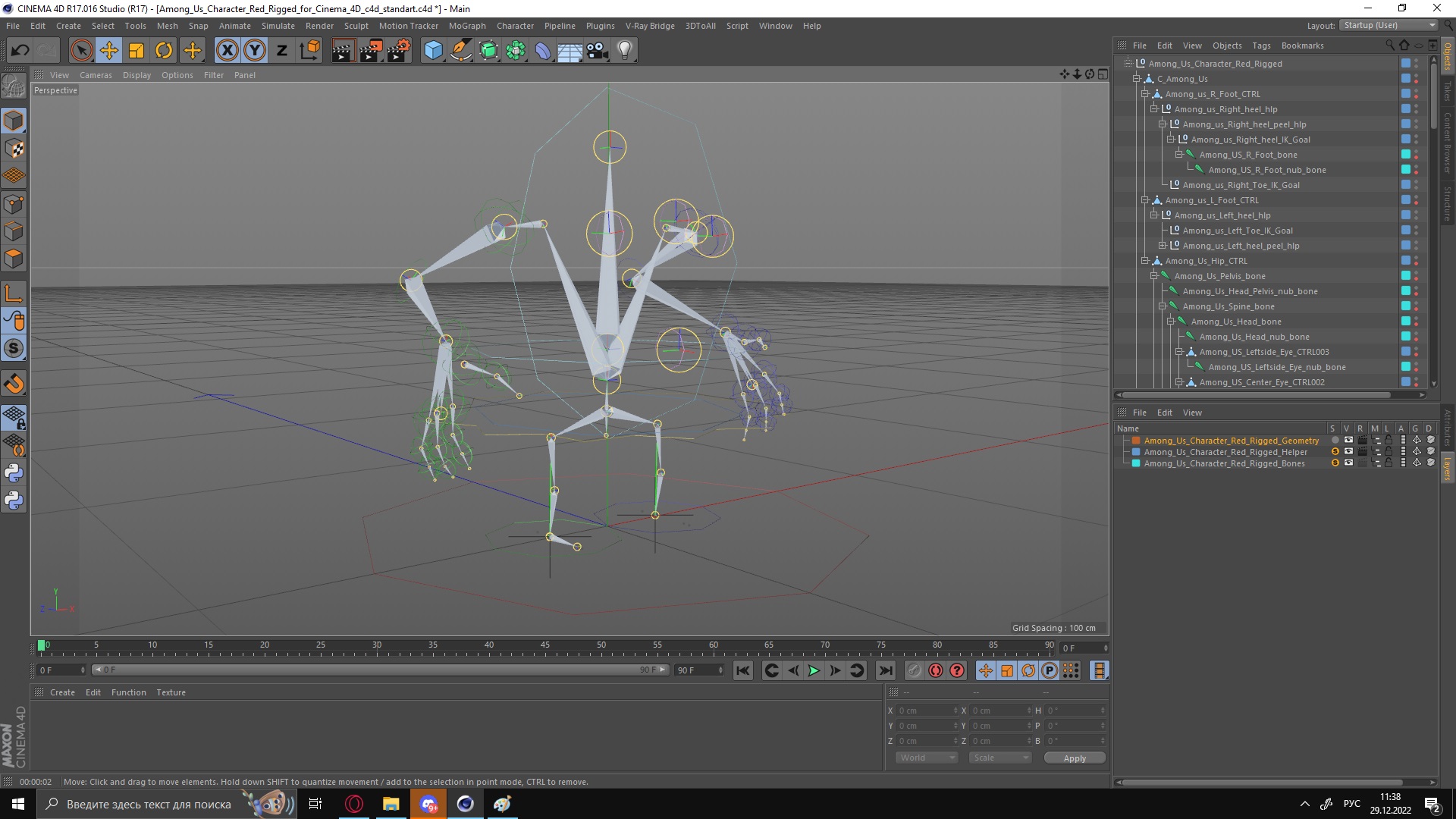This screenshot has height=819, width=1456.
Task: Toggle the Y axis lock
Action: (255, 51)
